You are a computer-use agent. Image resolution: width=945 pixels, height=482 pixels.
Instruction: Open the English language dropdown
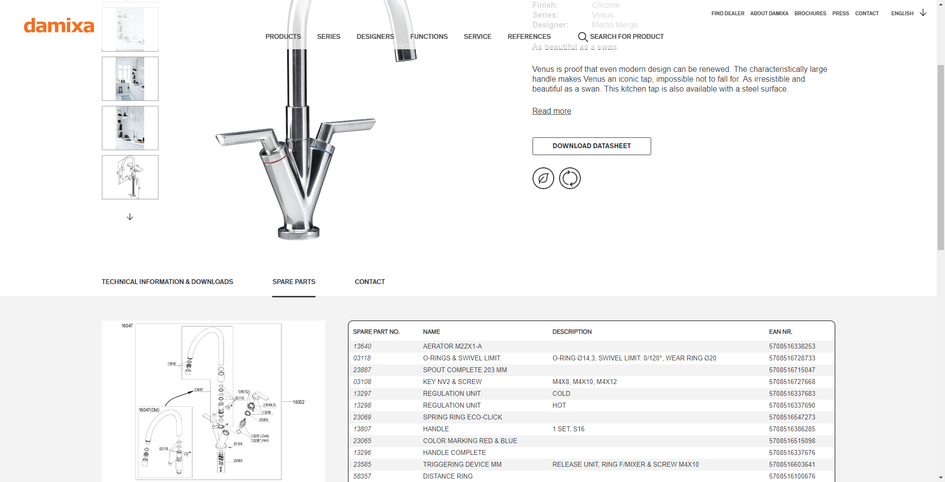click(908, 14)
